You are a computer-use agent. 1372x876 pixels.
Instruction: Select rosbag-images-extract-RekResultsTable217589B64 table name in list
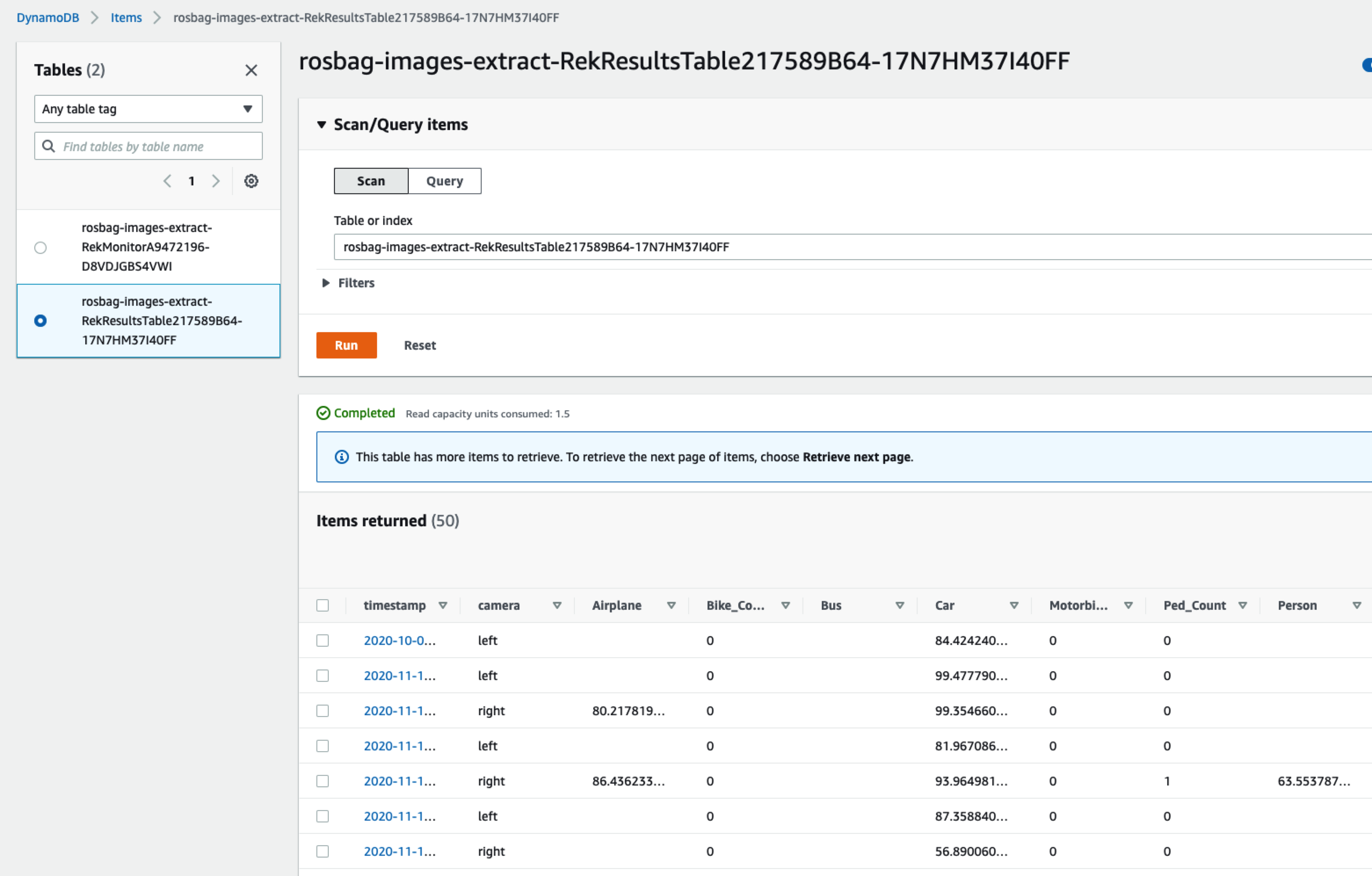point(162,321)
